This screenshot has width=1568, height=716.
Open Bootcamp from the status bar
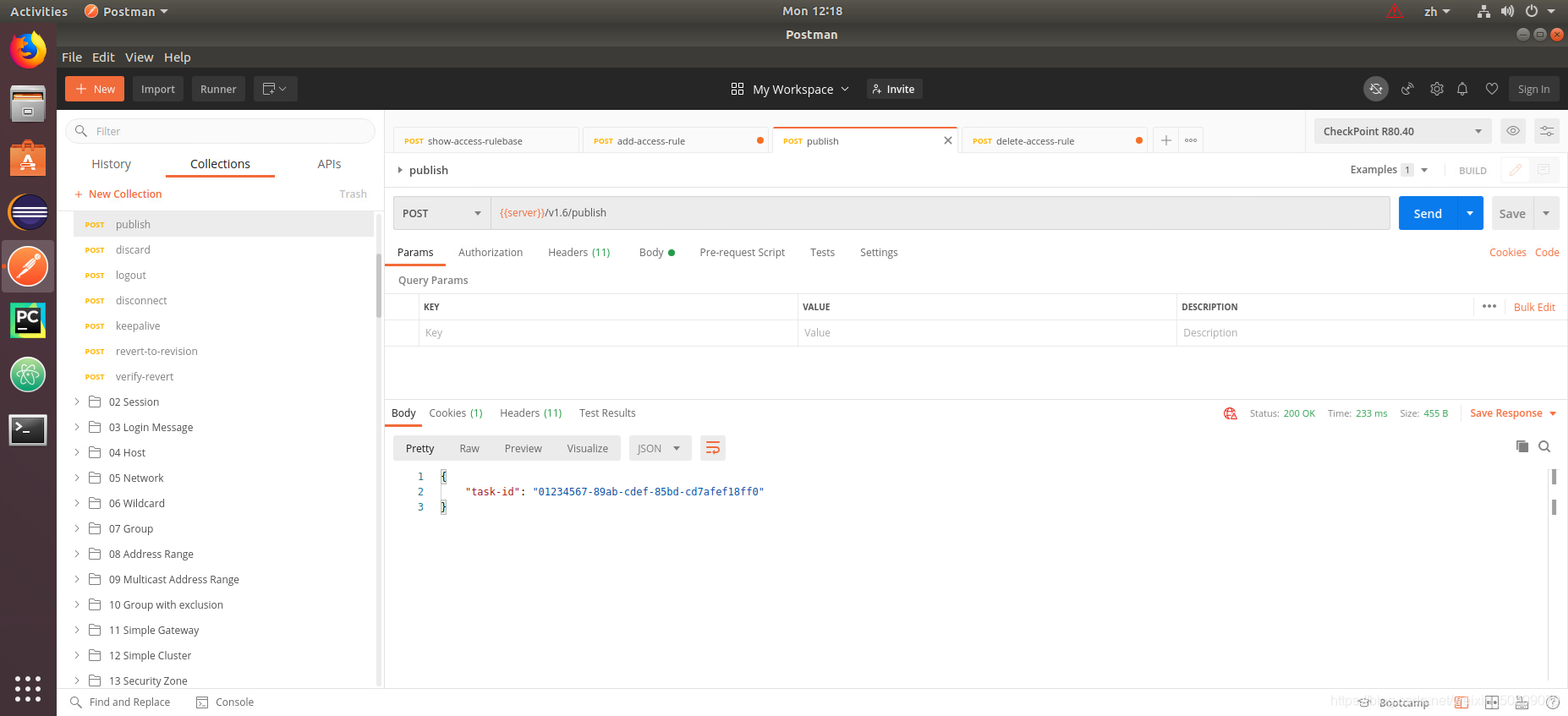[1394, 702]
